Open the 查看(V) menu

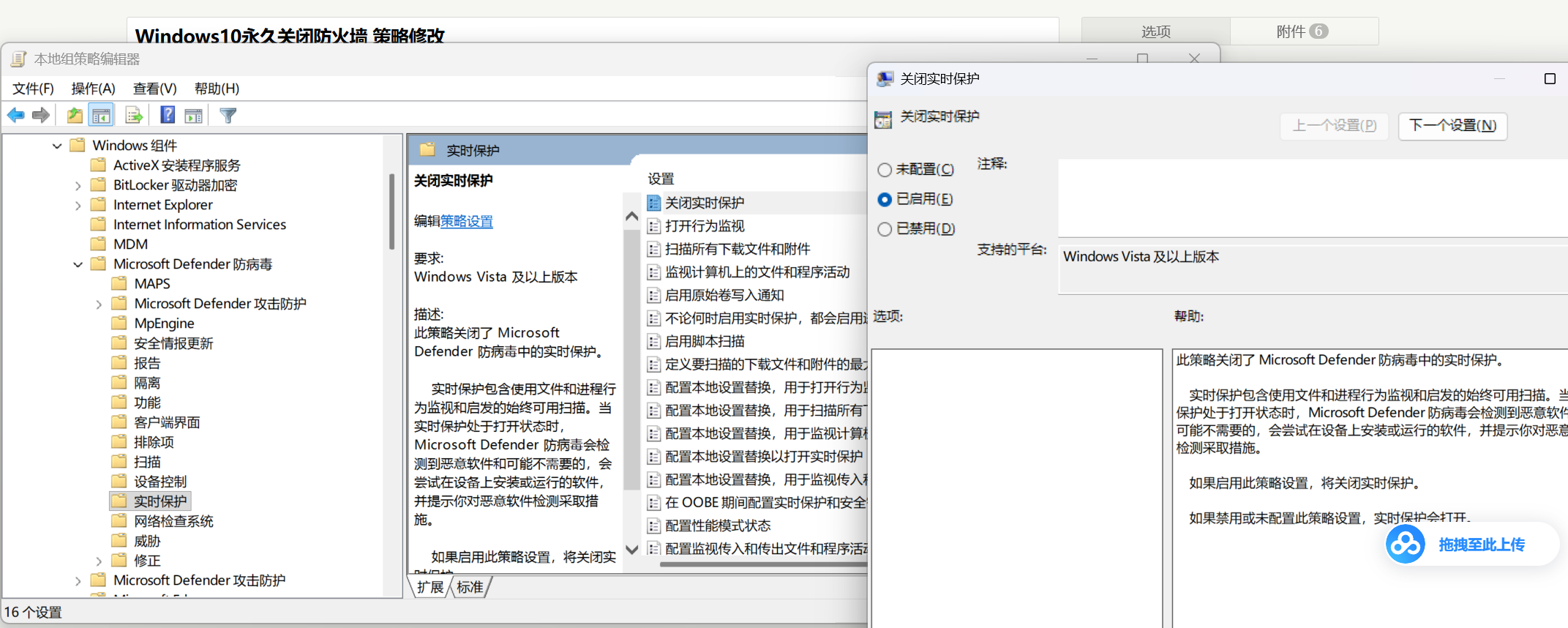click(154, 89)
